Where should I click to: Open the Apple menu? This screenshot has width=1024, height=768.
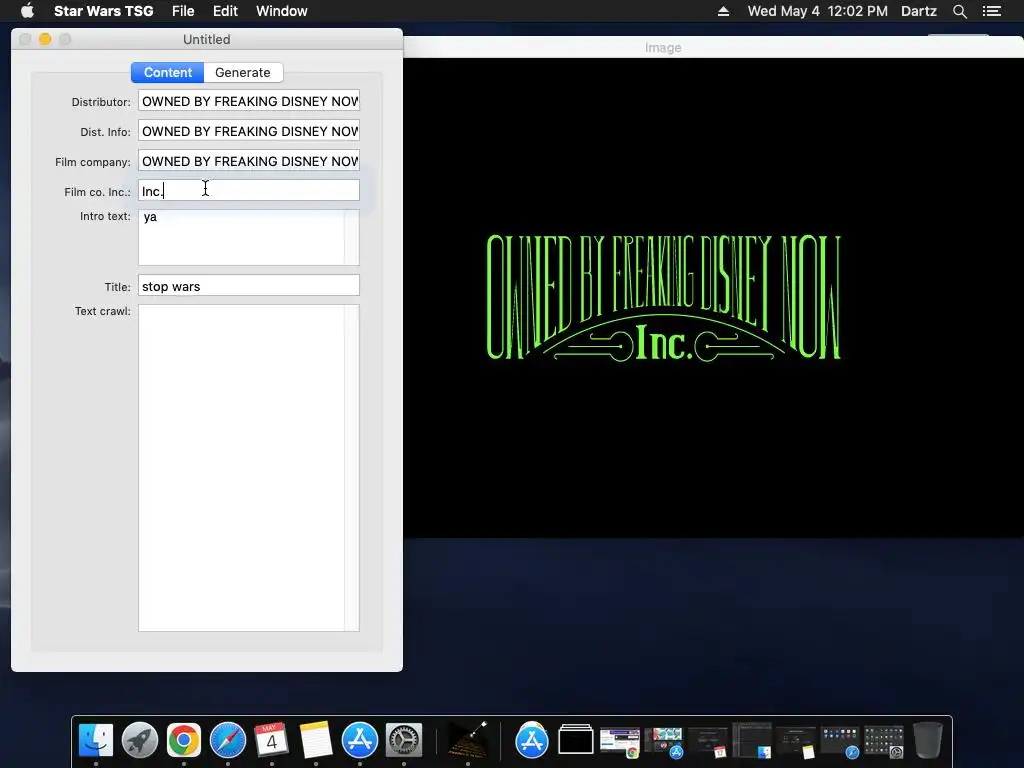pyautogui.click(x=27, y=11)
